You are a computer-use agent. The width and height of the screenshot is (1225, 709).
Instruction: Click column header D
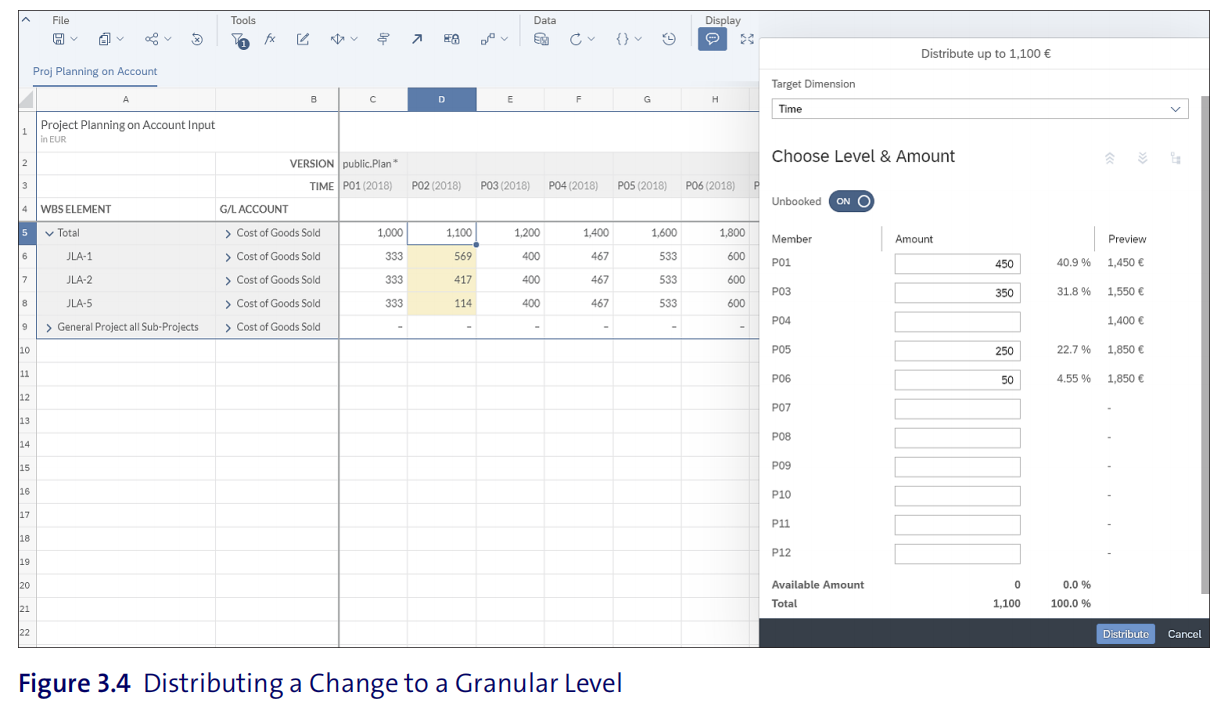[442, 99]
